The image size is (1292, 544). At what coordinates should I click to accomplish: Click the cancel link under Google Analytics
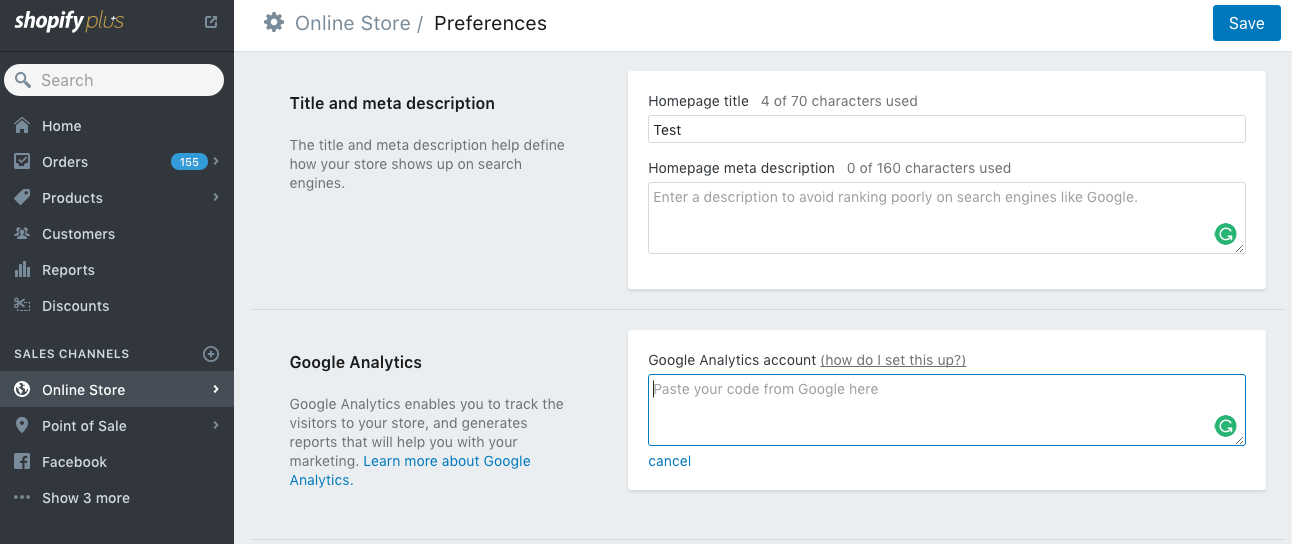point(669,461)
